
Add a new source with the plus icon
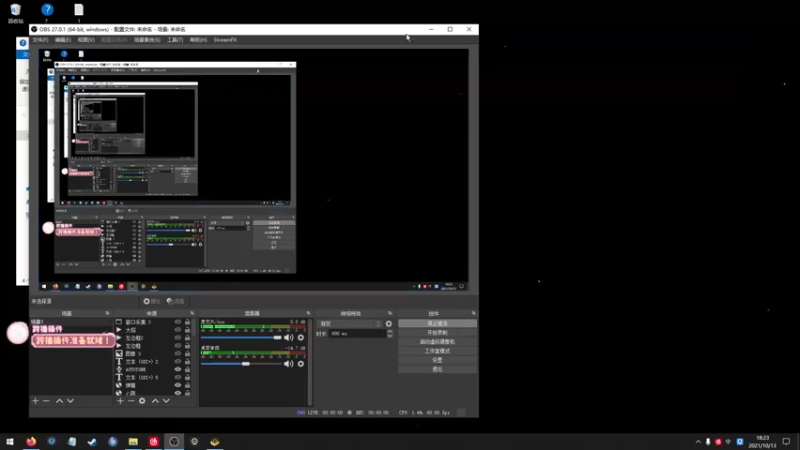[x=120, y=401]
